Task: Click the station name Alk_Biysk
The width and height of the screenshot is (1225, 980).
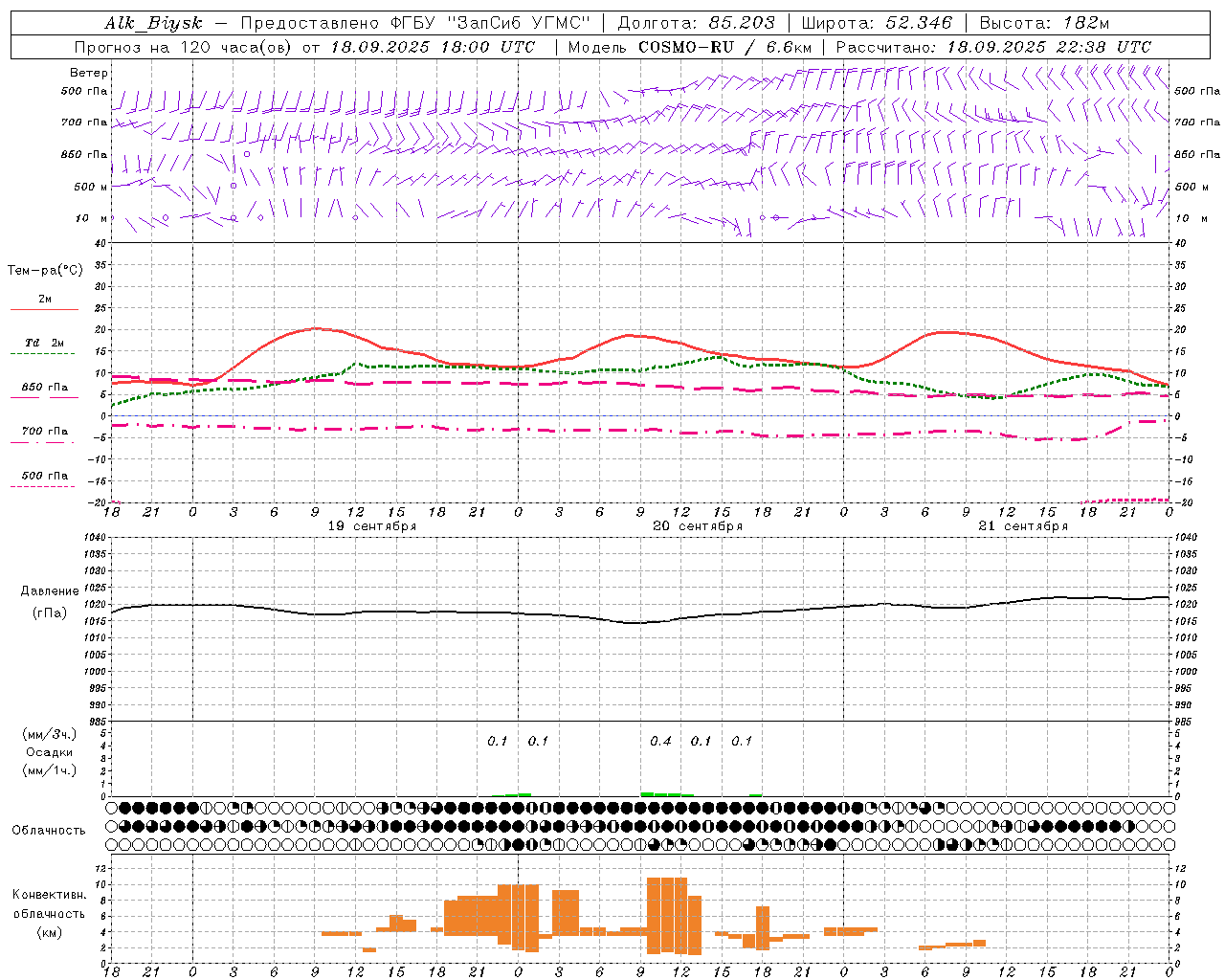Action: click(x=153, y=23)
